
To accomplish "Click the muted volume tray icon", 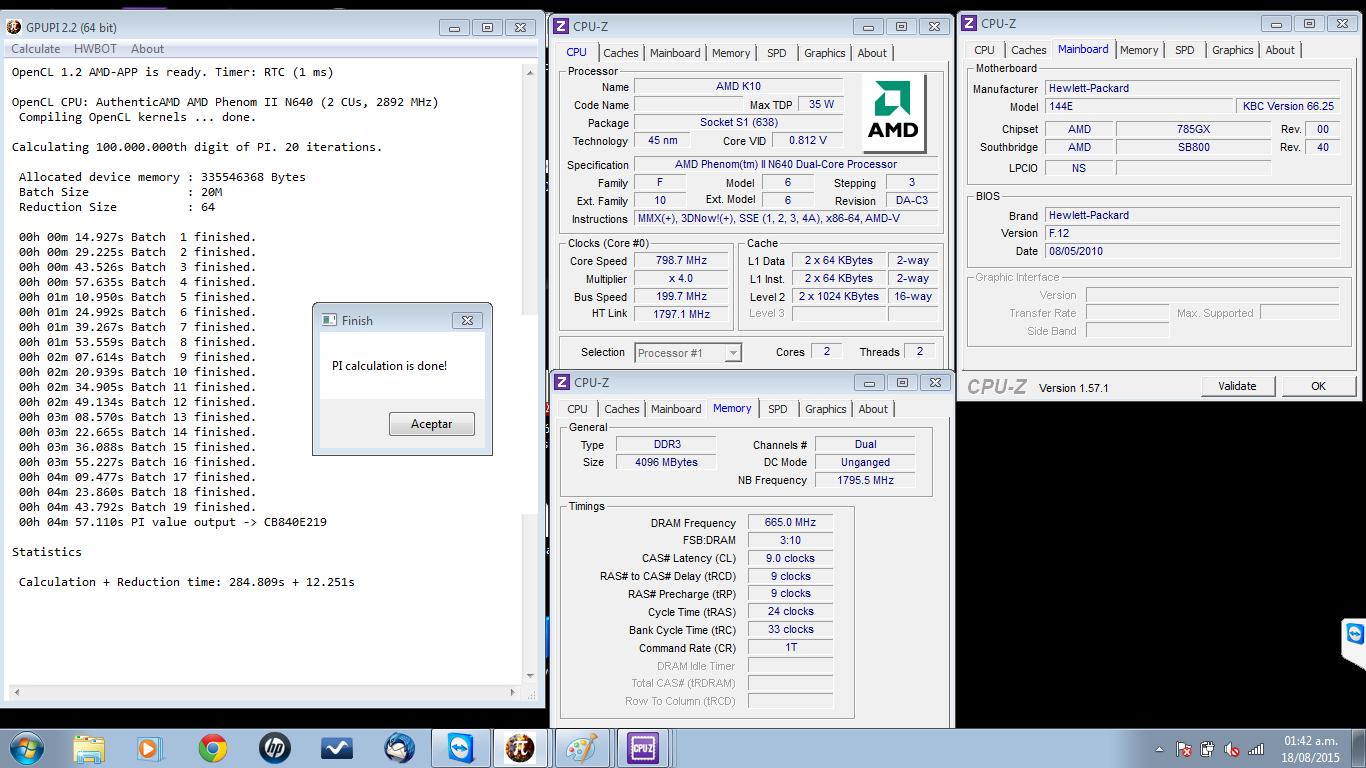I will coord(1232,749).
